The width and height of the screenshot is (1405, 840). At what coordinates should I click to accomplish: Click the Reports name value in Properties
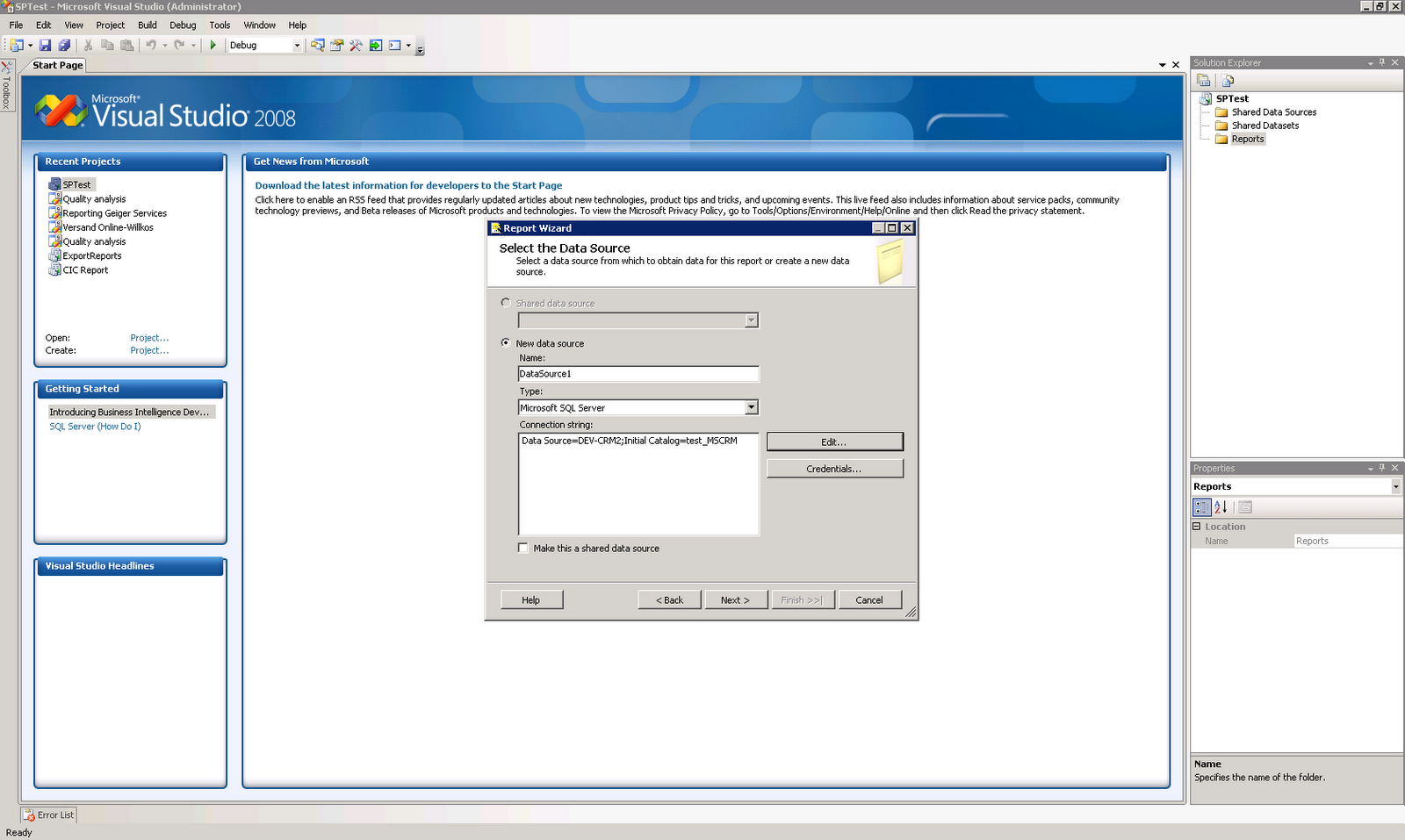click(1348, 541)
